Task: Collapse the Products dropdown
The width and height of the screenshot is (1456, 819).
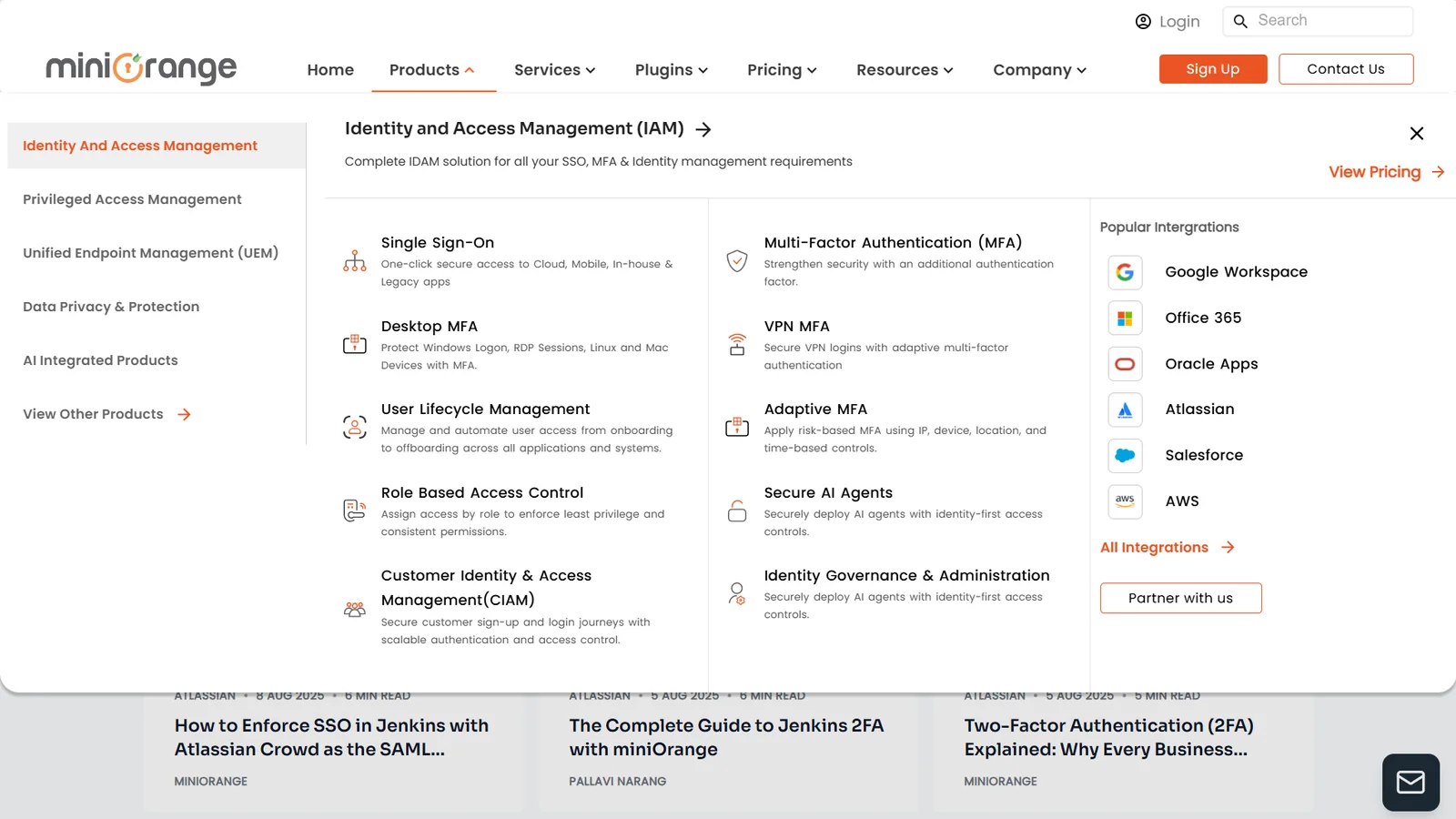Action: click(432, 70)
